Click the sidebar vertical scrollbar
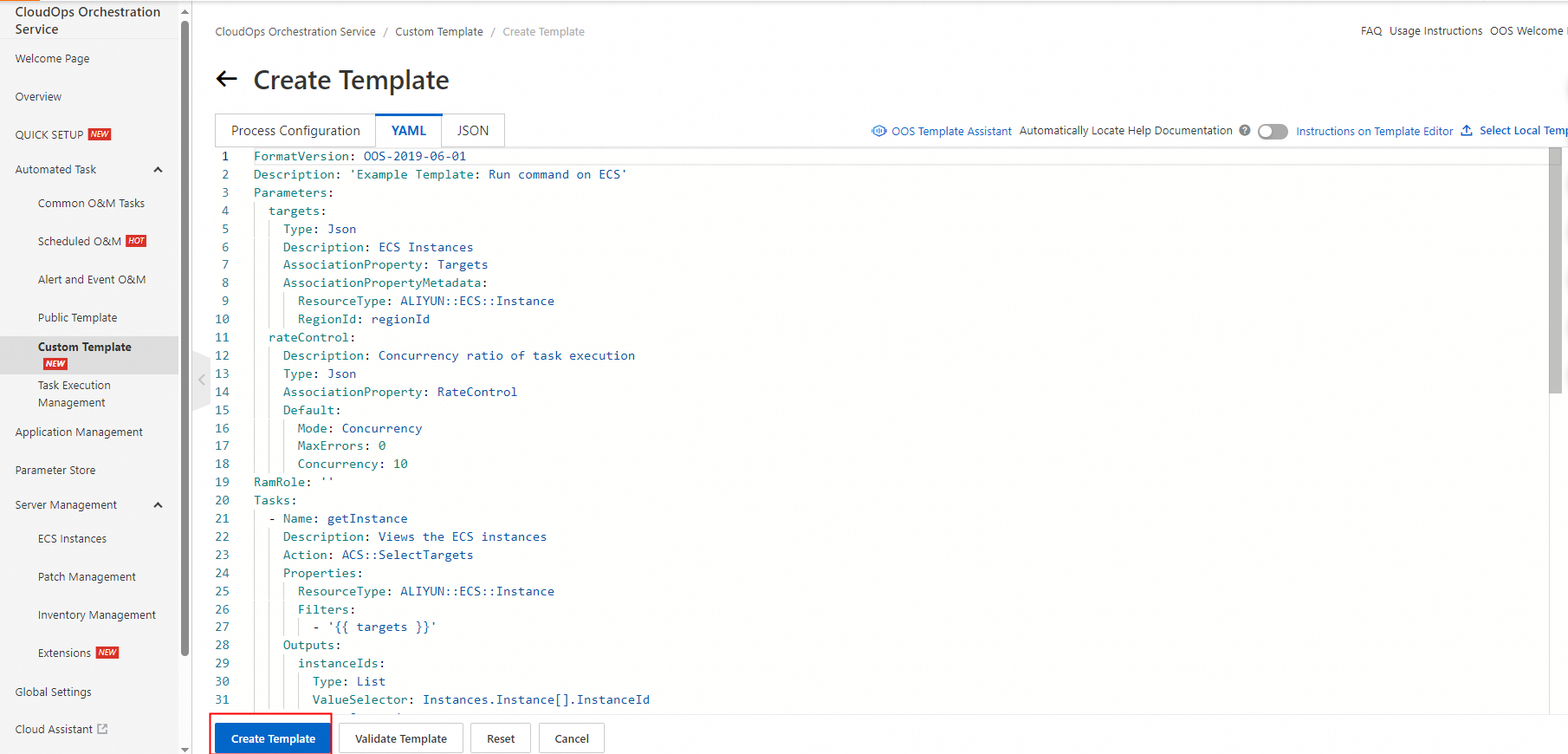1568x754 pixels. point(185,338)
